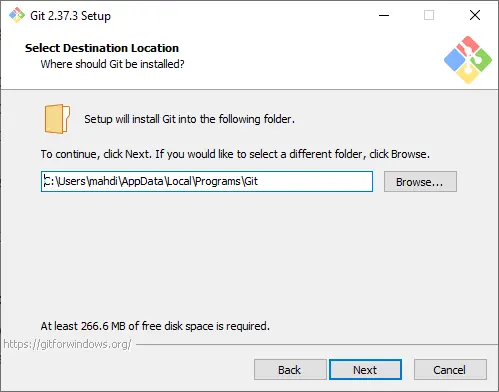Viewport: 499px width, 392px height.
Task: Click the 'To continue, click Next' instruction text
Action: pyautogui.click(x=235, y=154)
